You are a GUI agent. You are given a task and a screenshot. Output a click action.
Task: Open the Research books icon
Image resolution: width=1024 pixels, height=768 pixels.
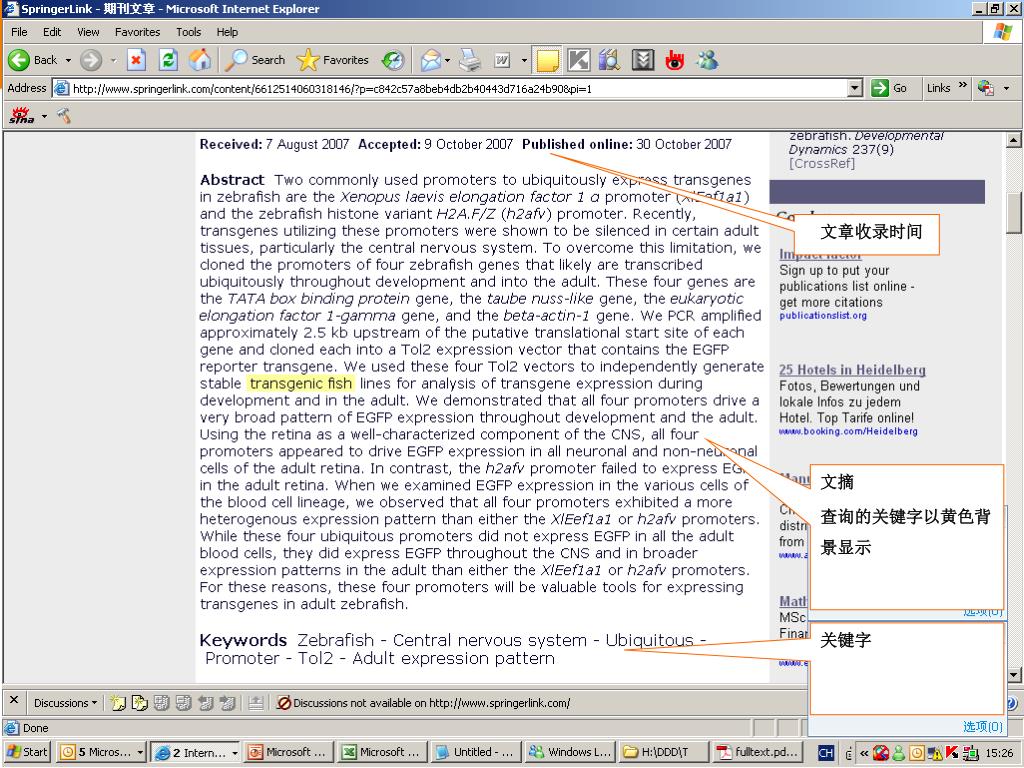(x=609, y=60)
